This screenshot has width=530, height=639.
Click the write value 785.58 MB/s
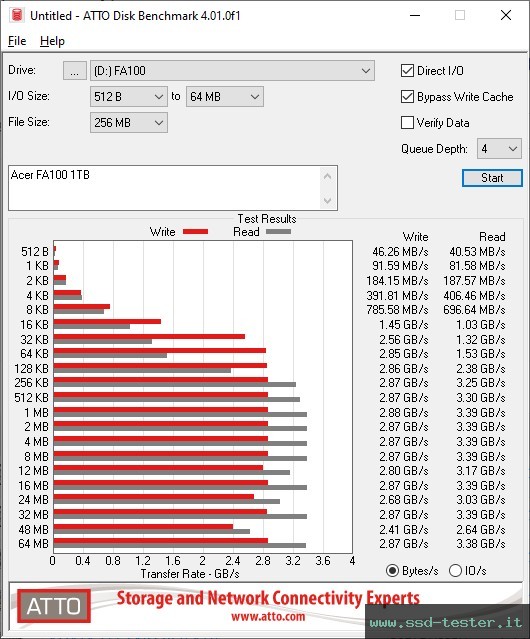point(397,310)
